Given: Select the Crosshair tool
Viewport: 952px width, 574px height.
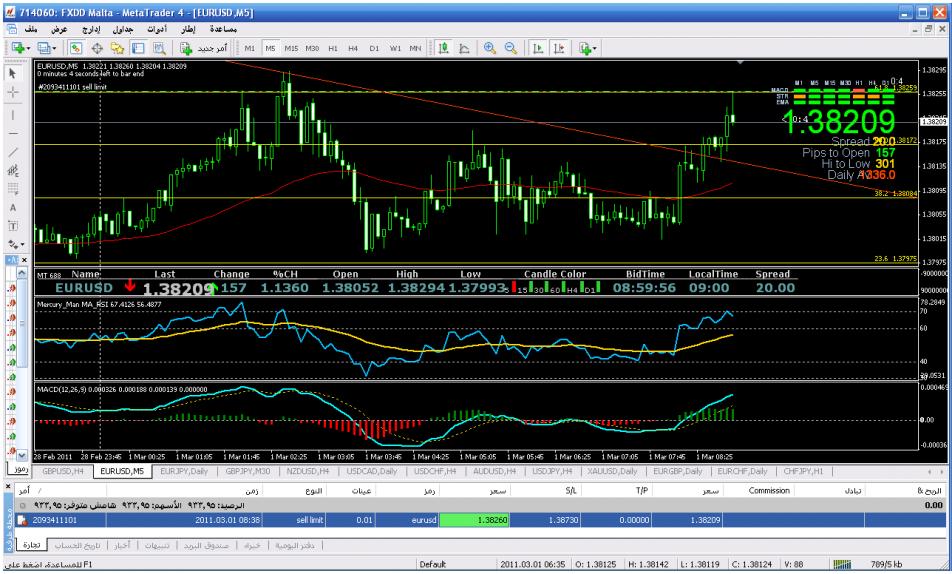Looking at the screenshot, I should (13, 92).
